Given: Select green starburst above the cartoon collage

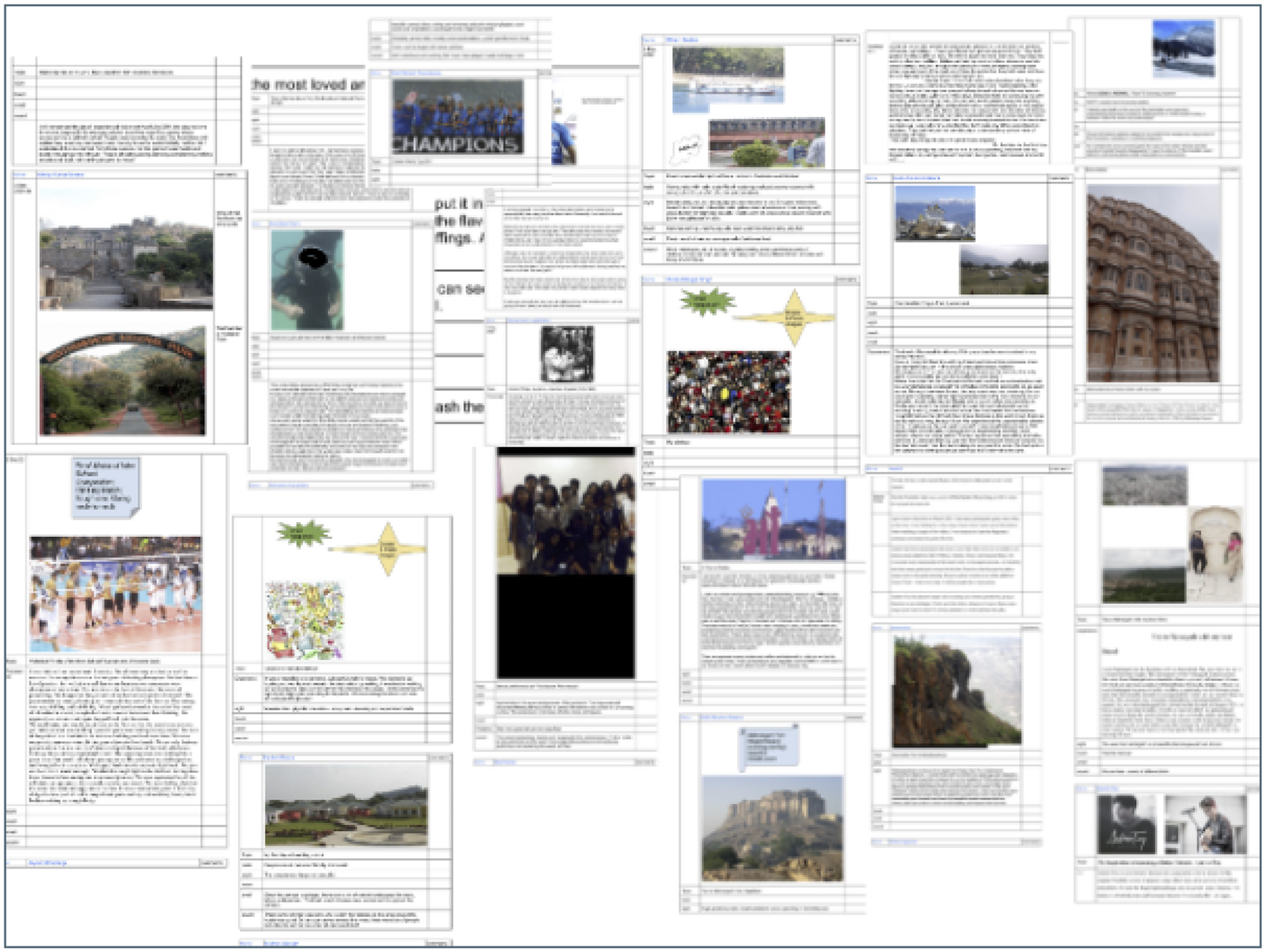Looking at the screenshot, I should tap(304, 533).
